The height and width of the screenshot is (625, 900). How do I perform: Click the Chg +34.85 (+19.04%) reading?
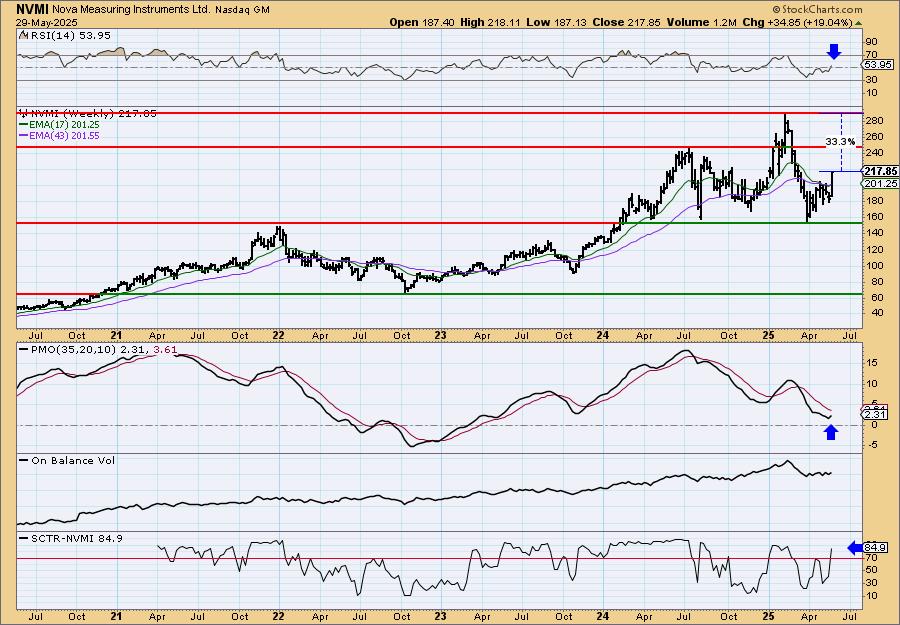pyautogui.click(x=798, y=22)
